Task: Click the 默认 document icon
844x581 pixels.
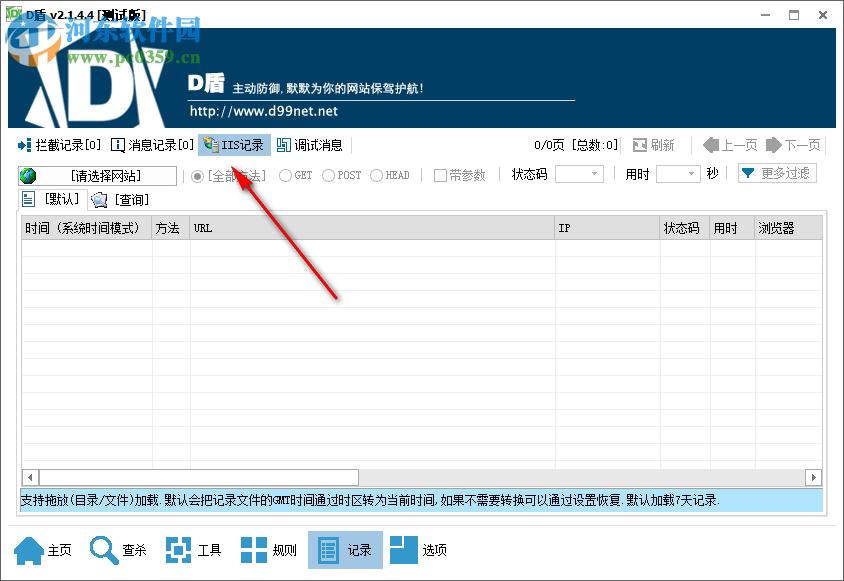Action: point(29,199)
